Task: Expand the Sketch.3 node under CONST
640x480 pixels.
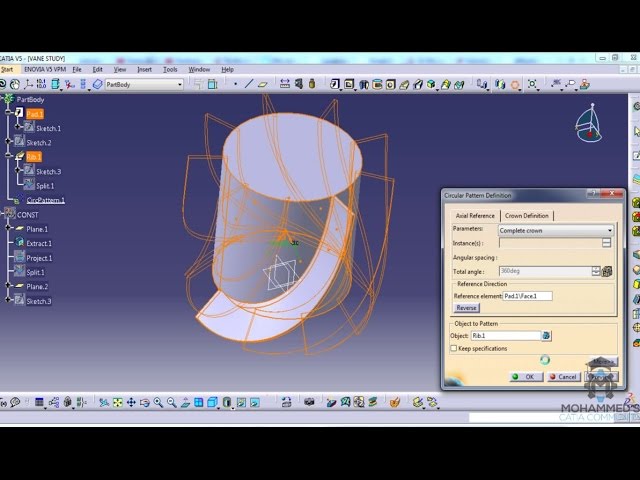Action: [8, 300]
